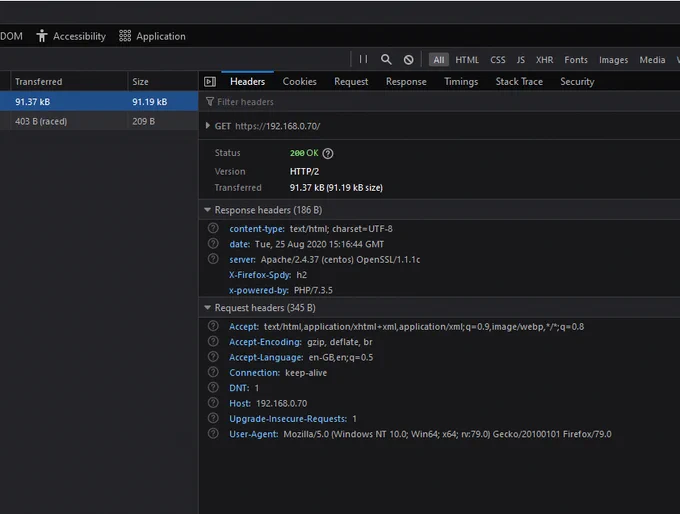Click the x-powered-by header name
The height and width of the screenshot is (514, 680).
point(258,290)
